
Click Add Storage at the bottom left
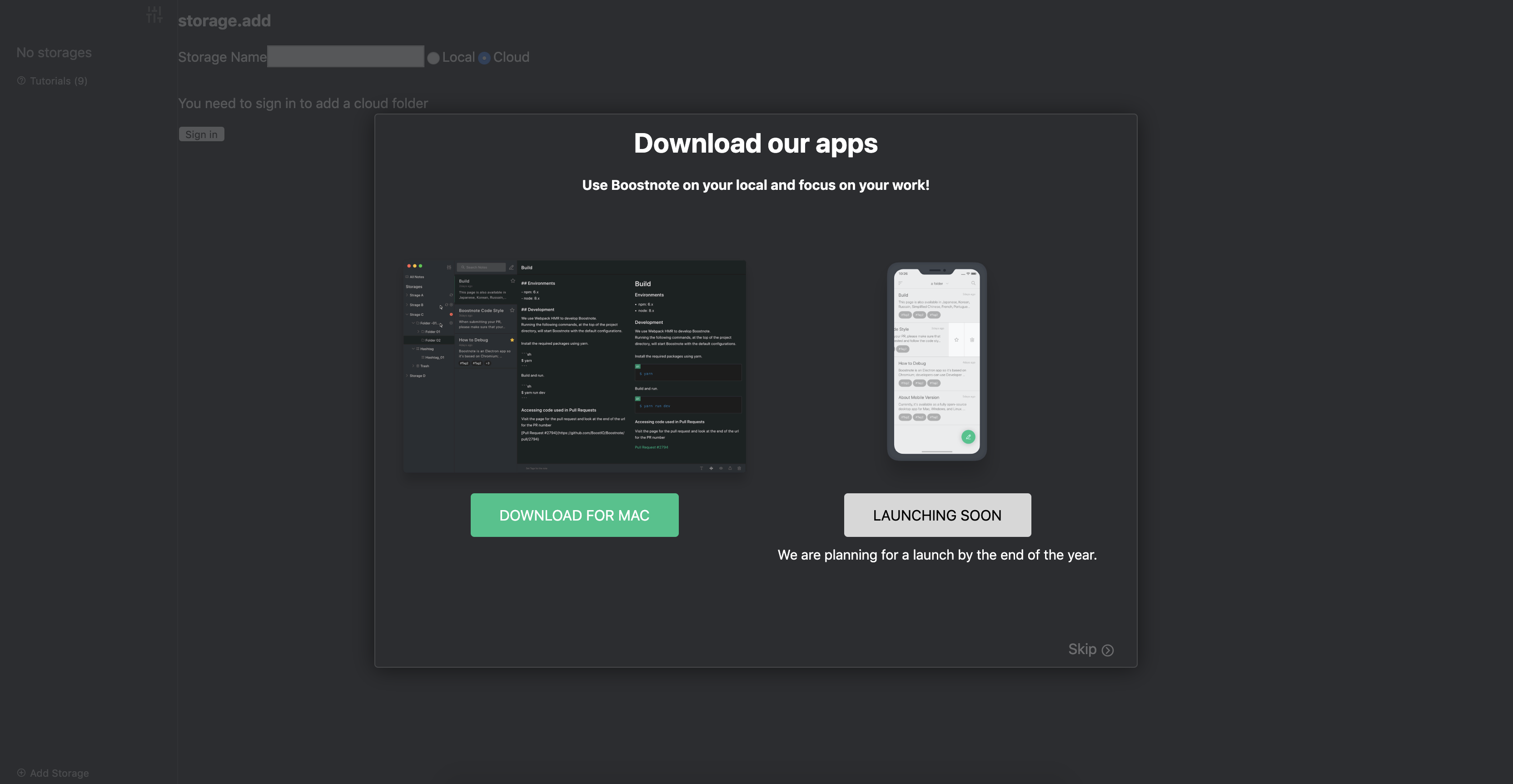pyautogui.click(x=59, y=773)
